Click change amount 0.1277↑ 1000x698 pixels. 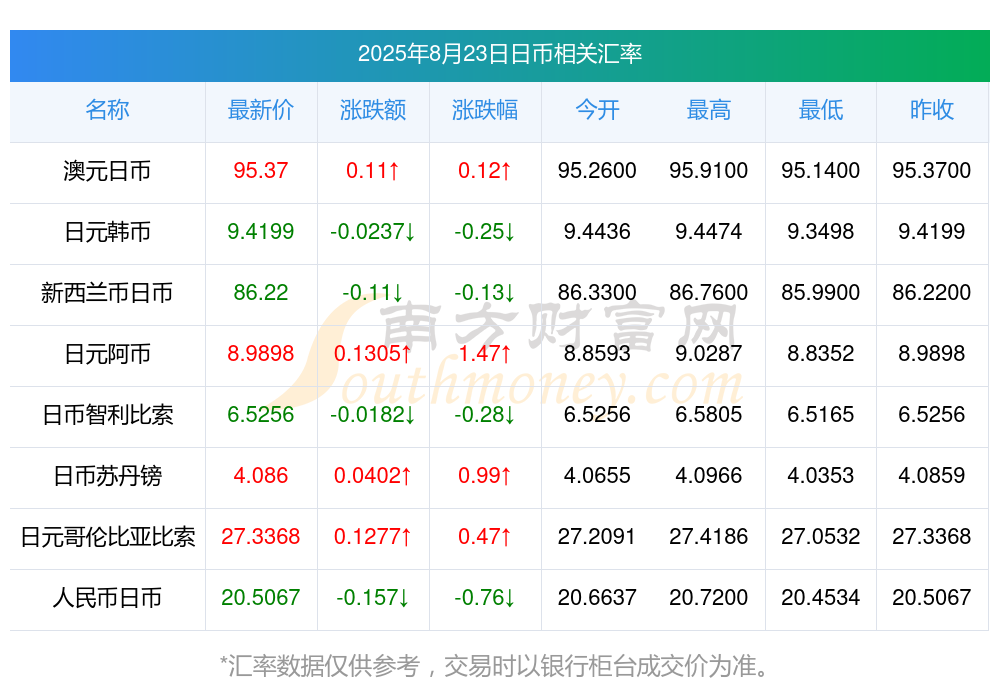click(373, 537)
